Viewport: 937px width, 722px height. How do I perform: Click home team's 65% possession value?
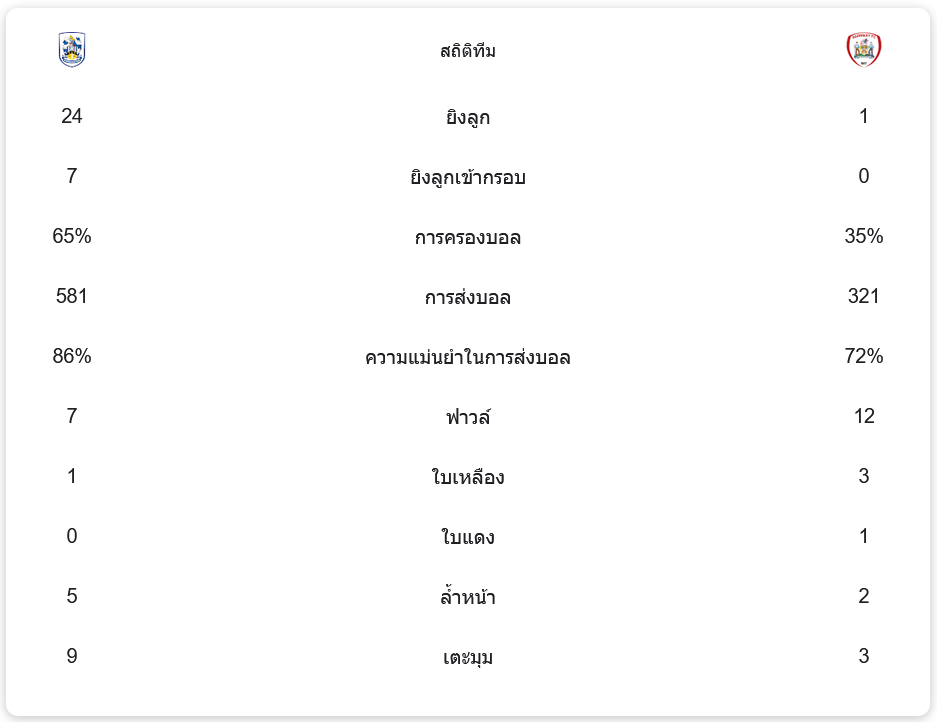coord(72,236)
